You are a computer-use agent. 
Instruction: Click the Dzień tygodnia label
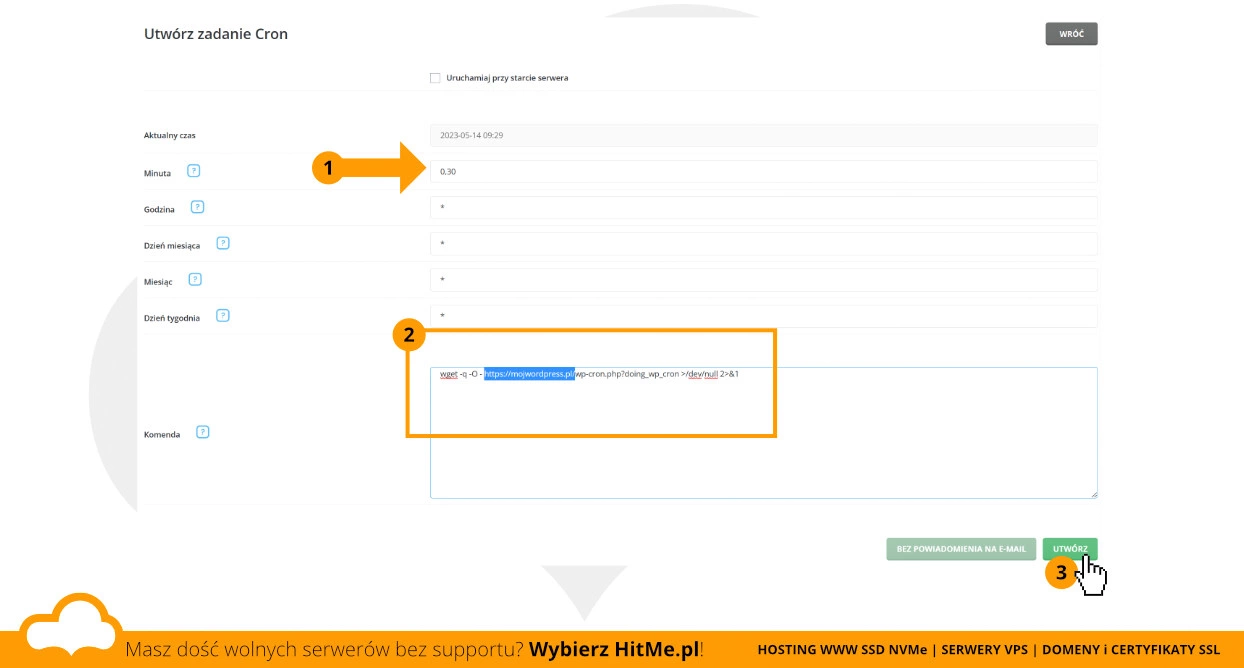(x=172, y=318)
